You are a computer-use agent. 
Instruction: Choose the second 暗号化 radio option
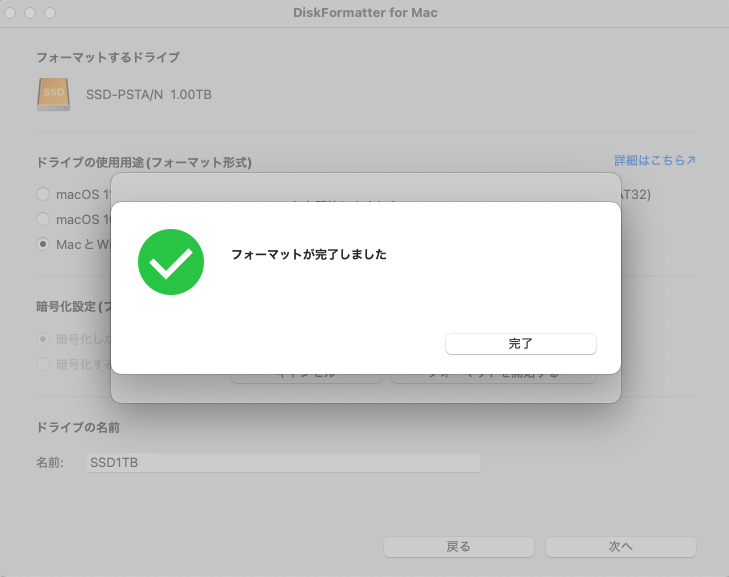pyautogui.click(x=43, y=364)
